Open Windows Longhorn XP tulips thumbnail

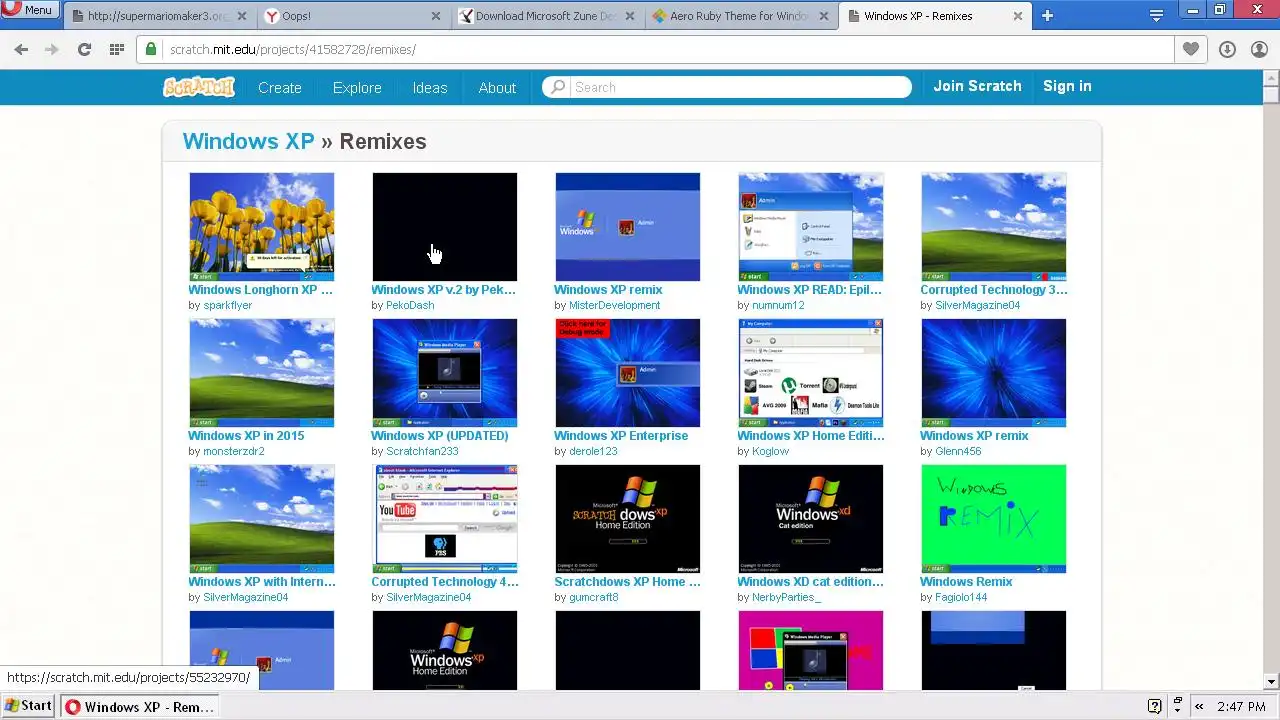[262, 227]
